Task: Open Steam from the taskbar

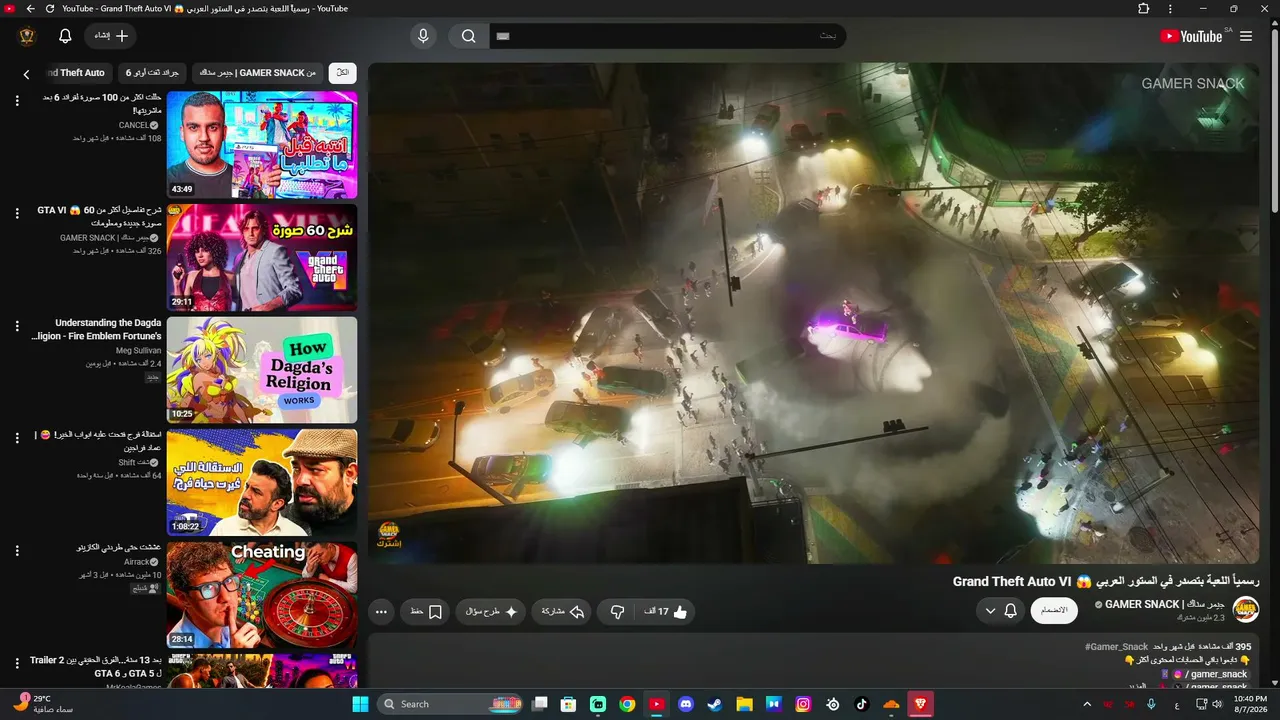Action: 715,704
